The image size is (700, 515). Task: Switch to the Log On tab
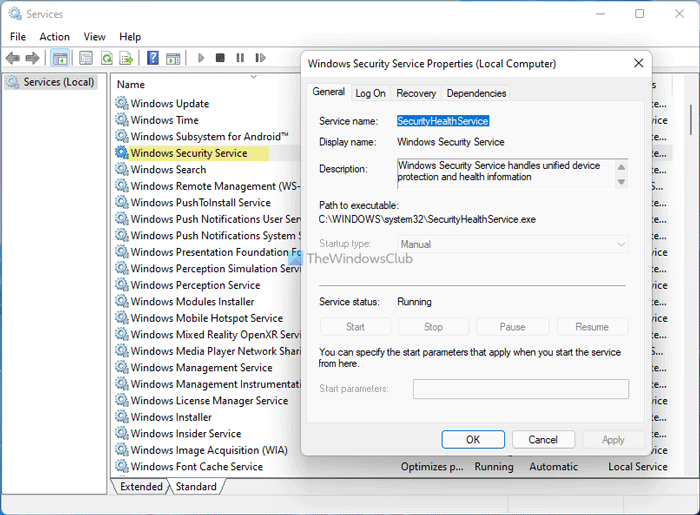pos(370,93)
